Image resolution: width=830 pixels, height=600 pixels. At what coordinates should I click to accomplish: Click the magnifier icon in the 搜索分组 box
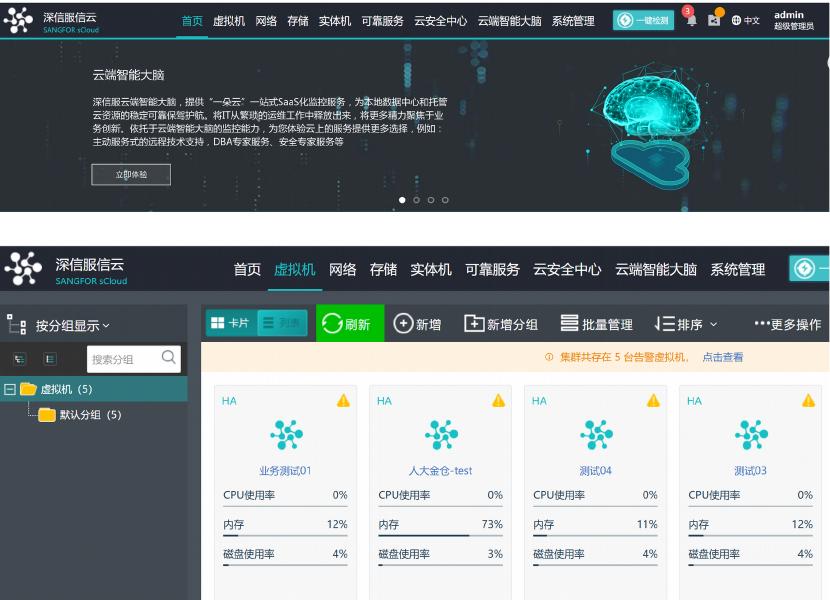168,357
